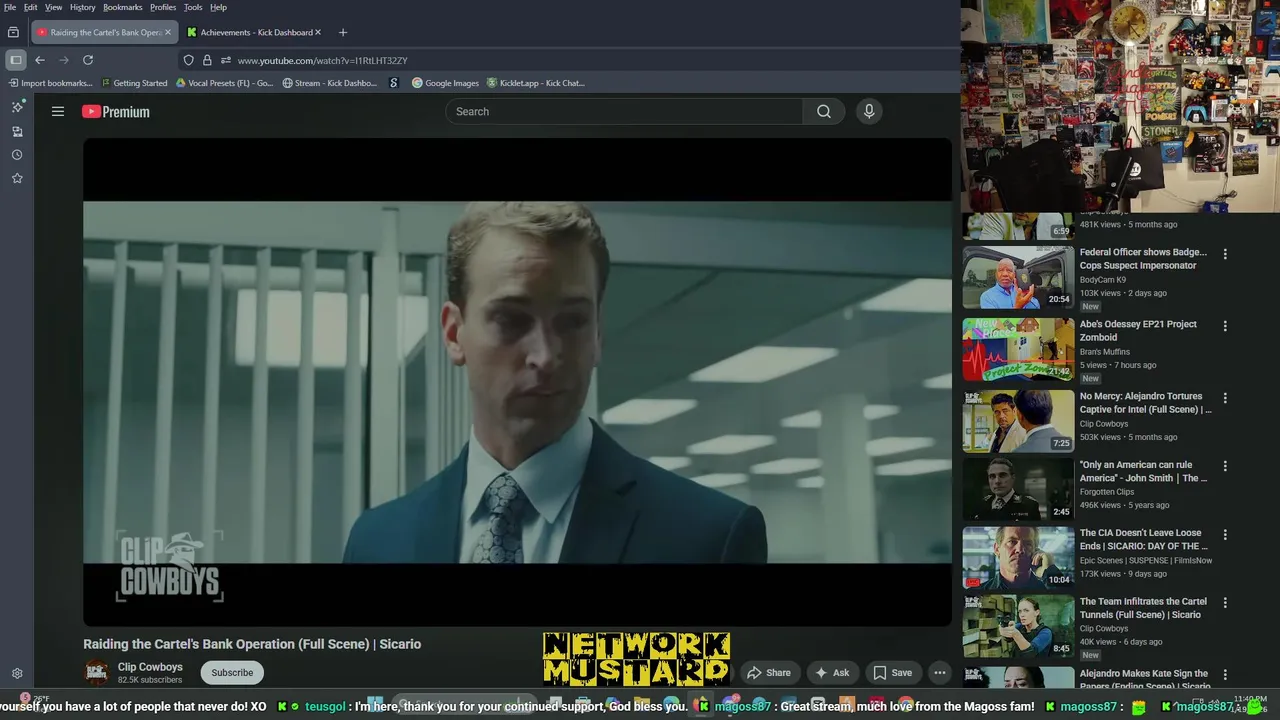The image size is (1280, 720).
Task: Click the browser forward arrow
Action: [64, 60]
